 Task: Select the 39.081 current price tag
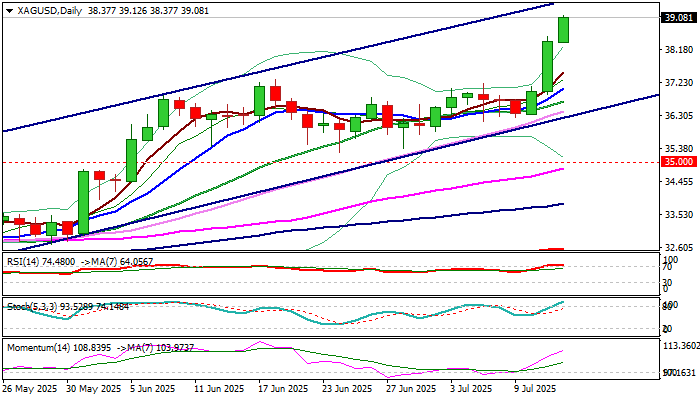pyautogui.click(x=679, y=18)
